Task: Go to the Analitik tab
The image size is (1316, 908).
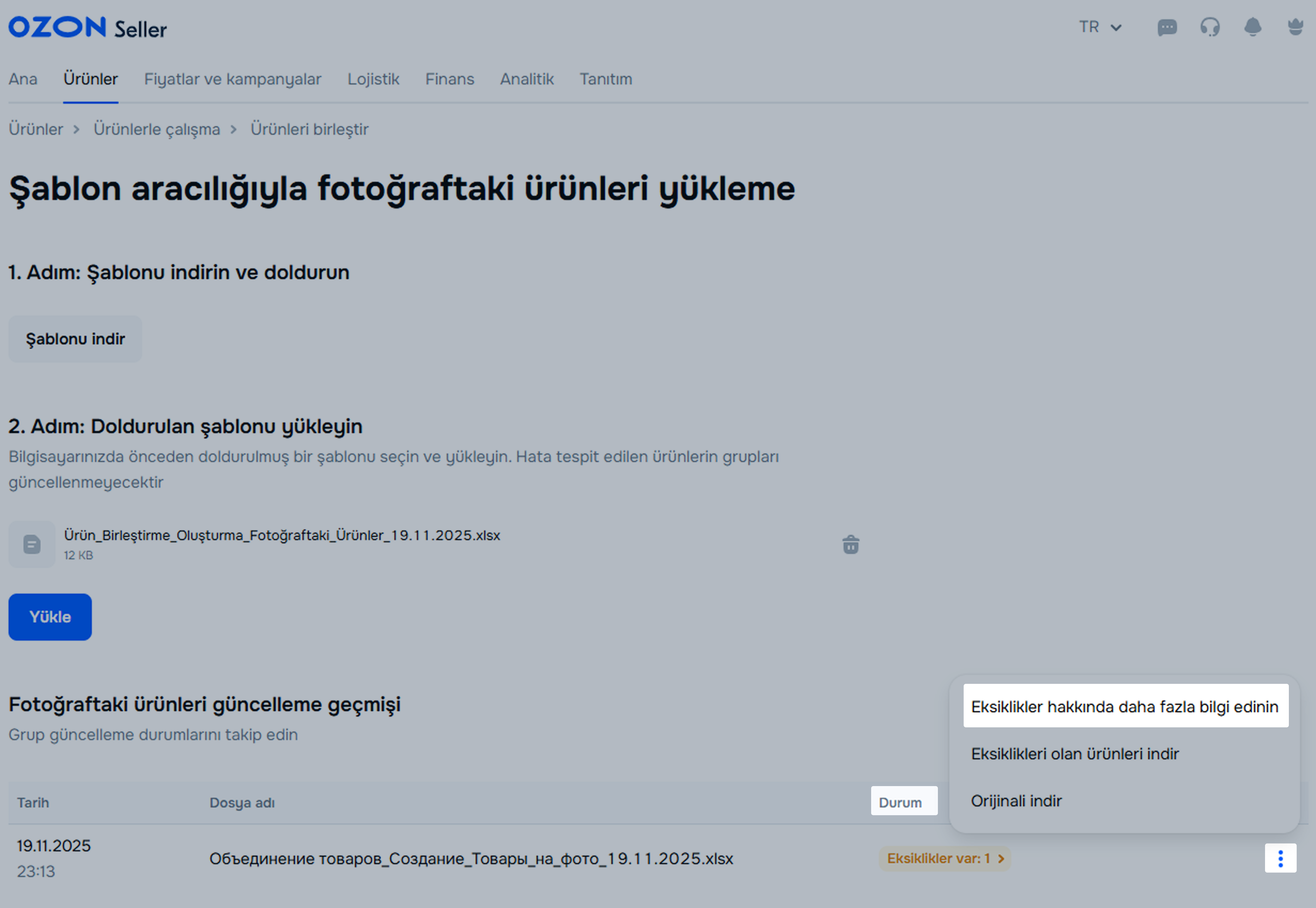Action: (526, 79)
